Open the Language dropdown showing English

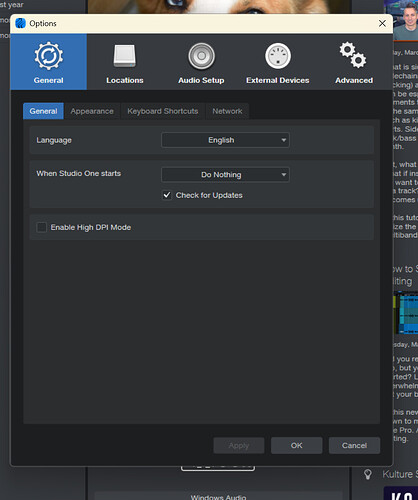pyautogui.click(x=225, y=140)
